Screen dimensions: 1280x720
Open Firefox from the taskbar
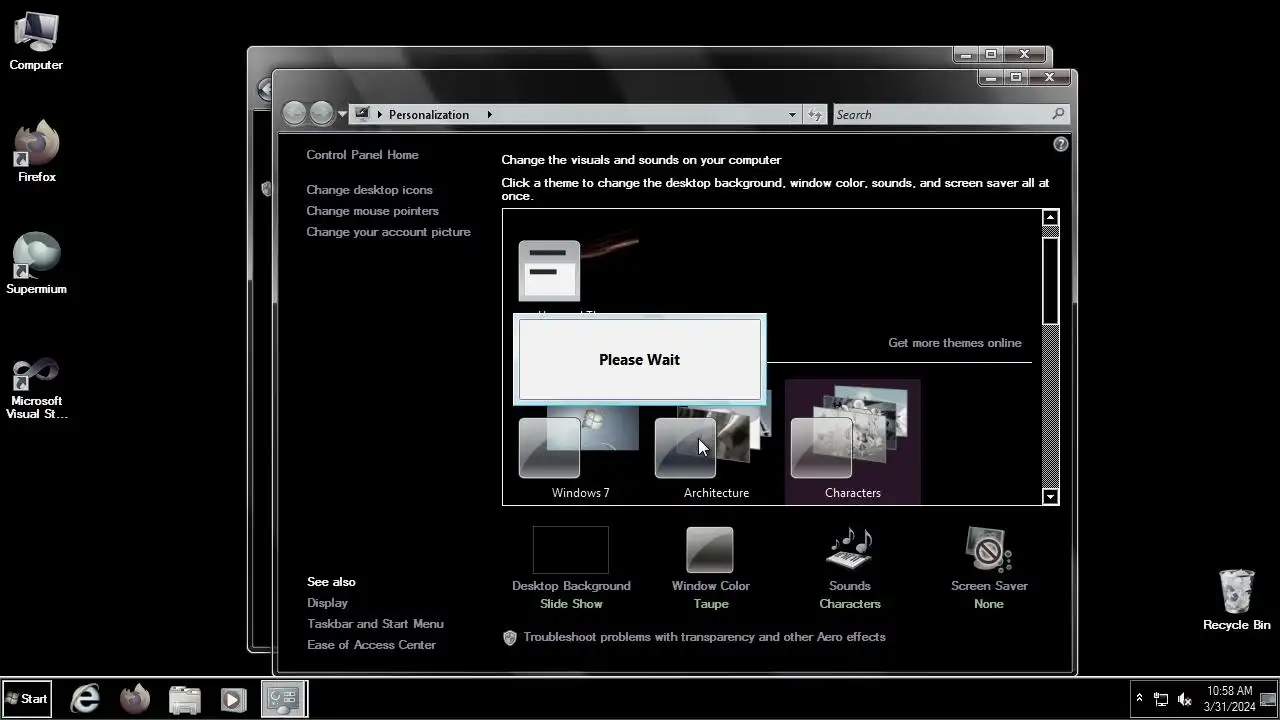point(134,699)
